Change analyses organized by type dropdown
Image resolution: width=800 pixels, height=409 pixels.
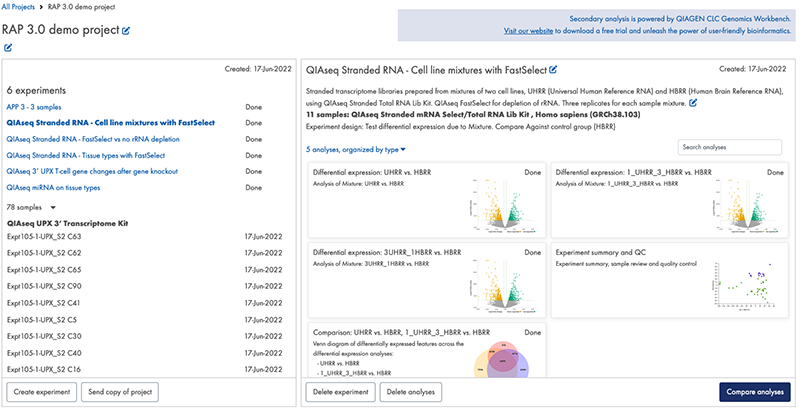coord(356,150)
